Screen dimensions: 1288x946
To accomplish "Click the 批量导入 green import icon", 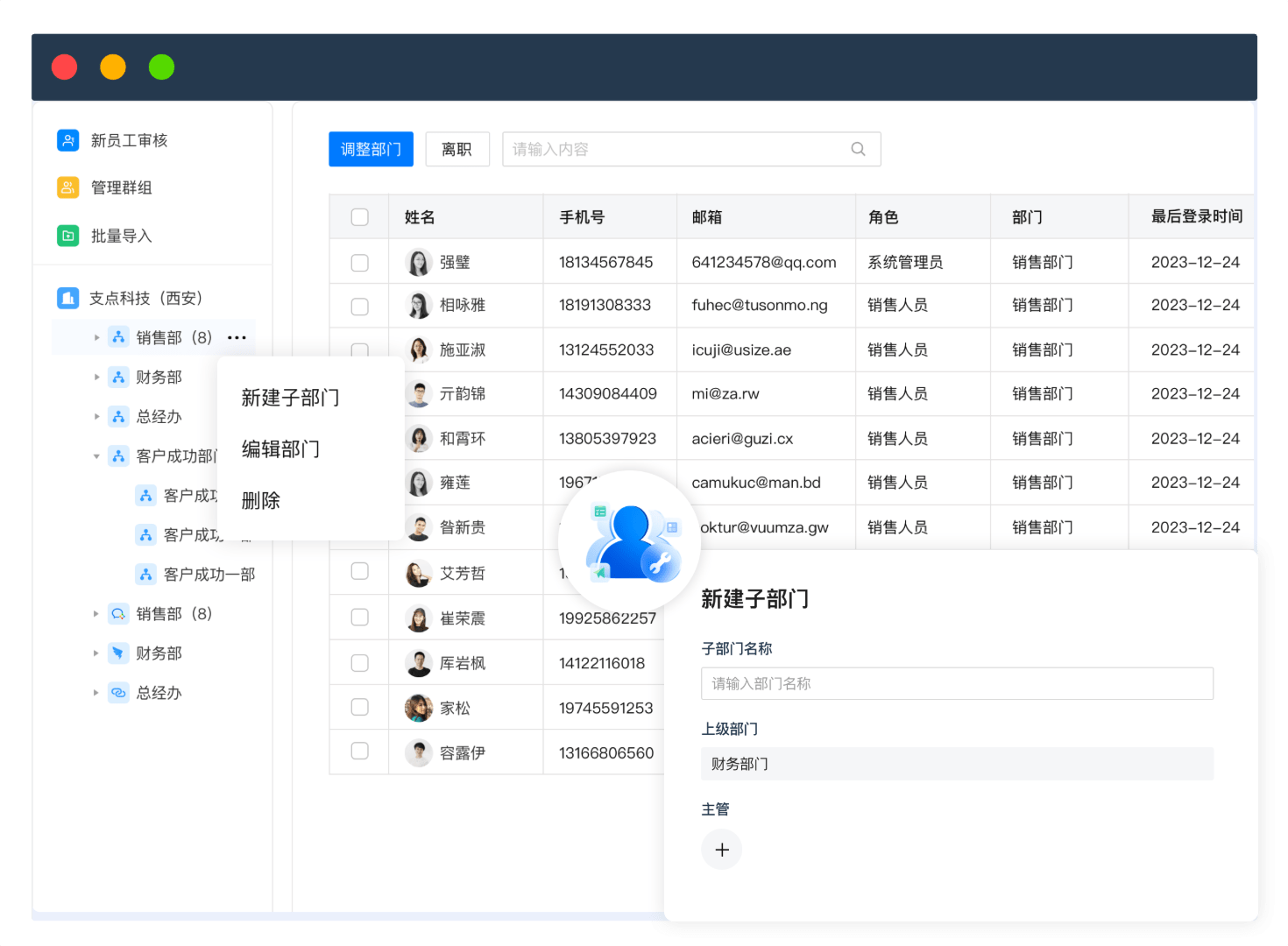I will 68,236.
